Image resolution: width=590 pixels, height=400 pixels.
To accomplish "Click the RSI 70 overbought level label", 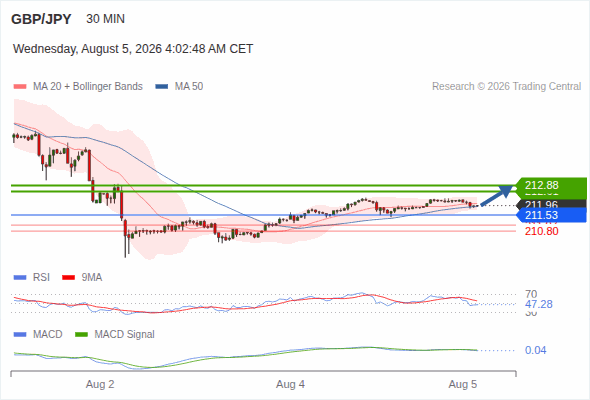I will pos(531,294).
